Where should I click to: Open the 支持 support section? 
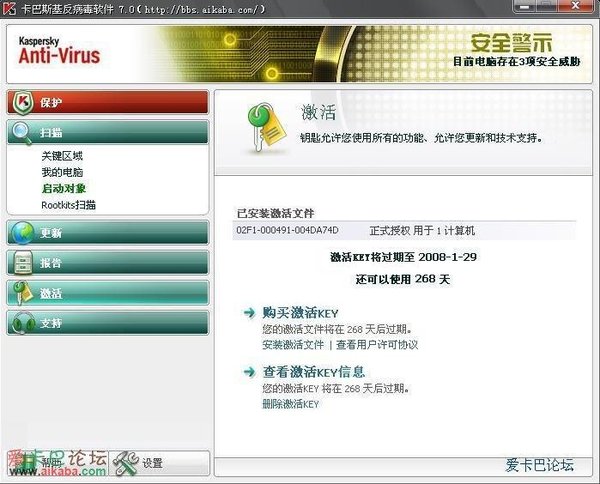click(x=108, y=323)
